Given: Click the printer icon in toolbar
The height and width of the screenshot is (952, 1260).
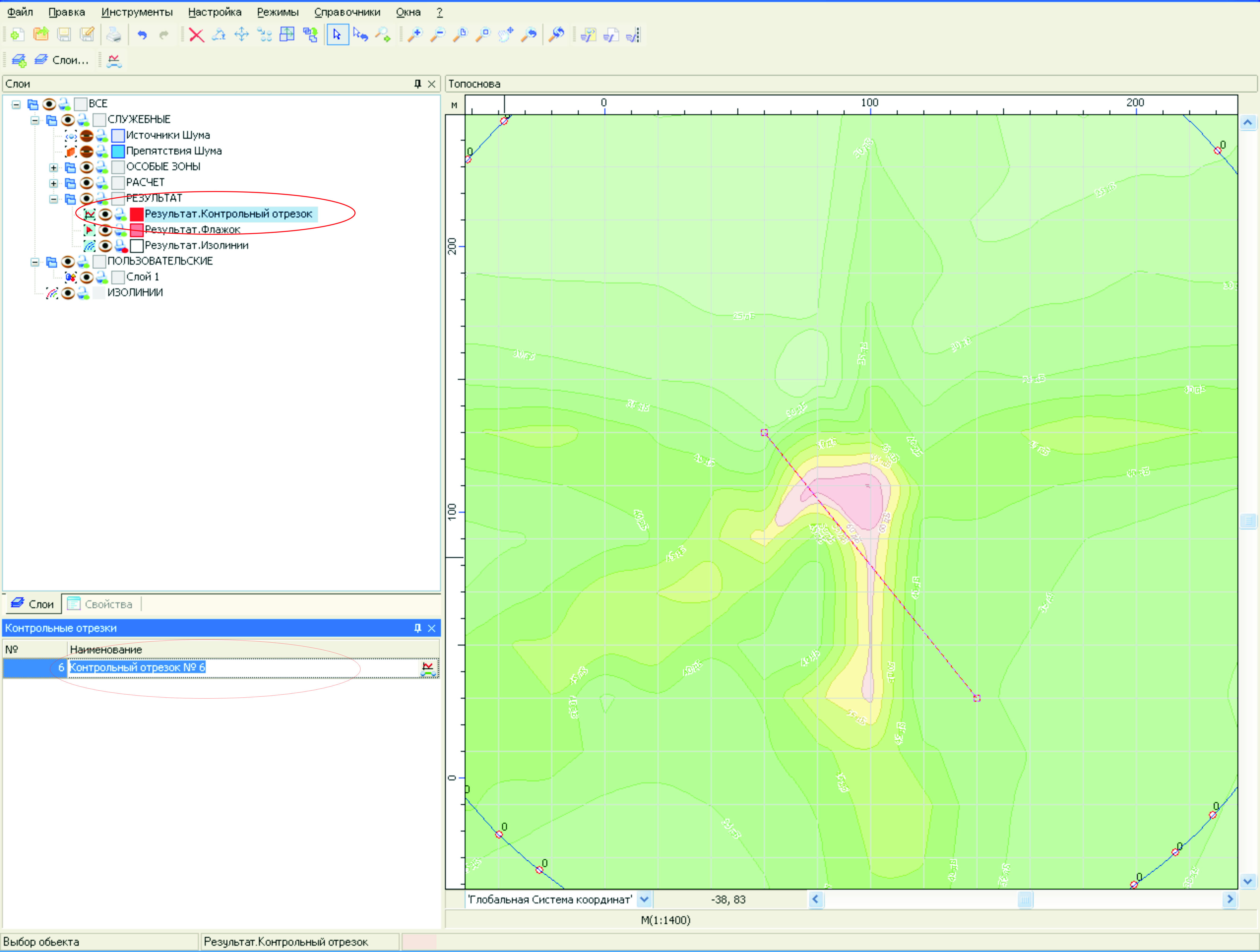Looking at the screenshot, I should tap(113, 35).
